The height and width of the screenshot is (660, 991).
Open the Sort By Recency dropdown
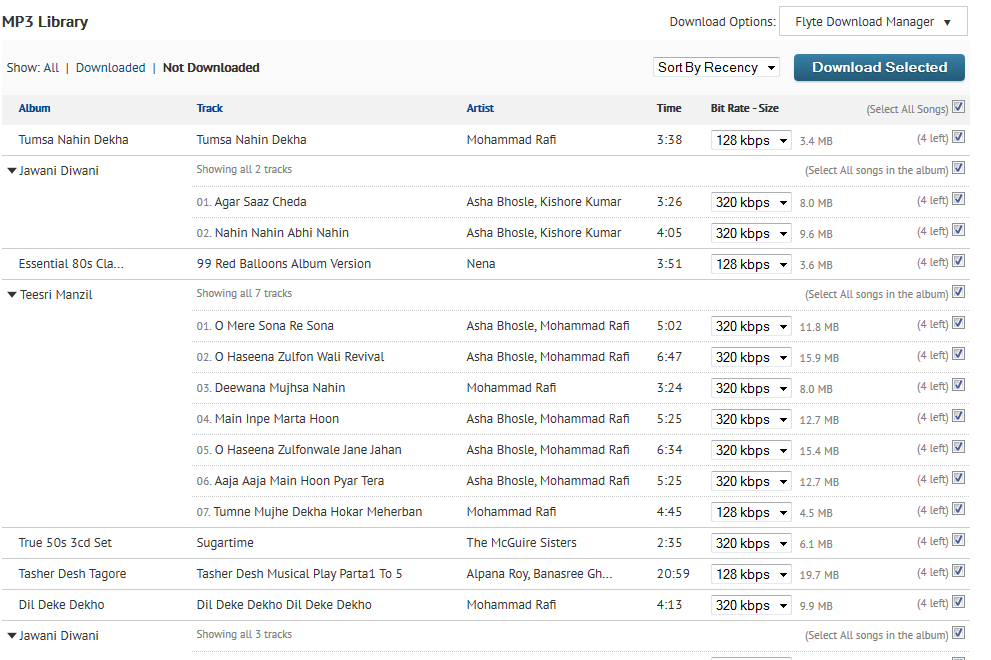(716, 68)
